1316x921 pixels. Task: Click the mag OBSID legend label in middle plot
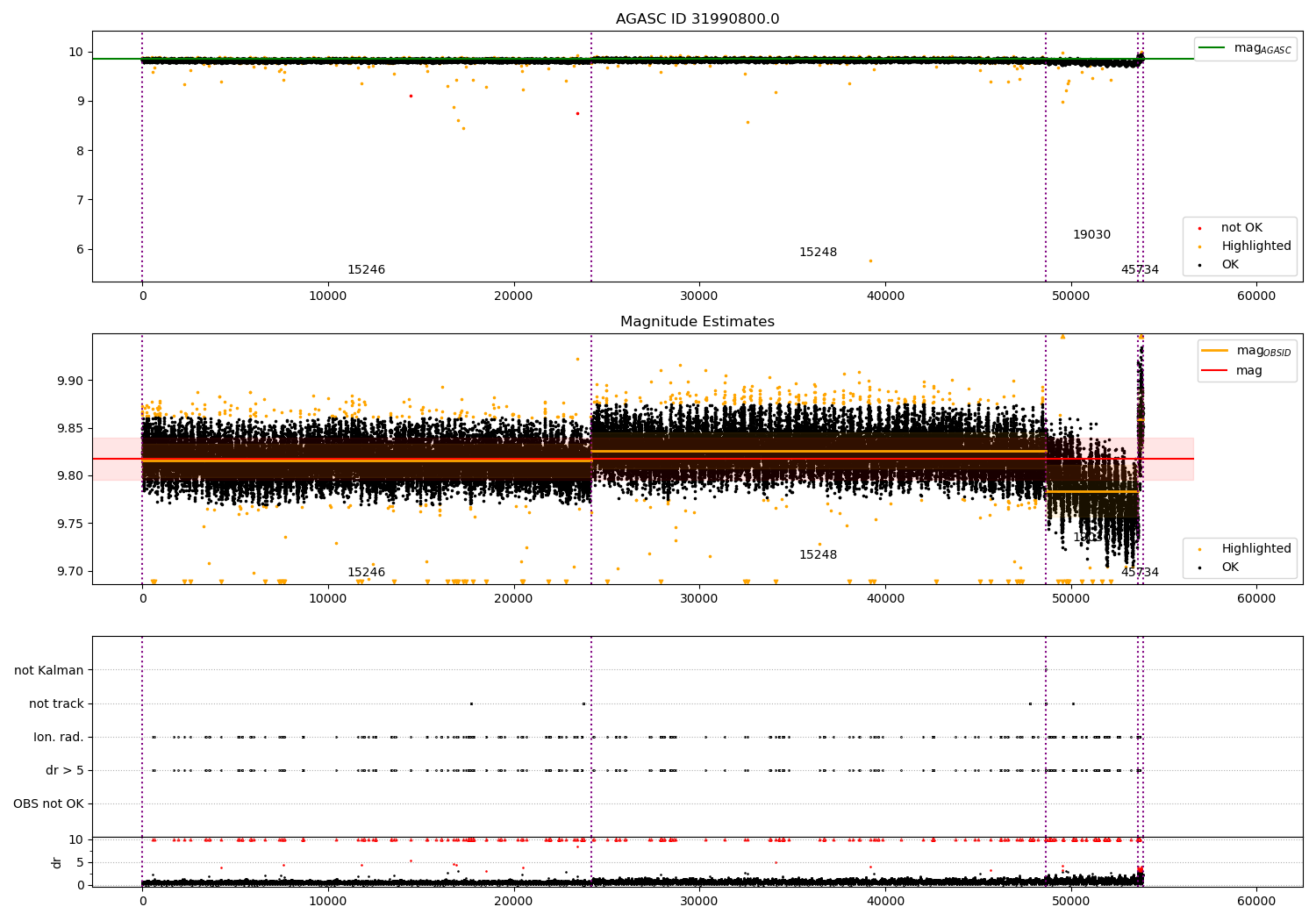[1263, 351]
